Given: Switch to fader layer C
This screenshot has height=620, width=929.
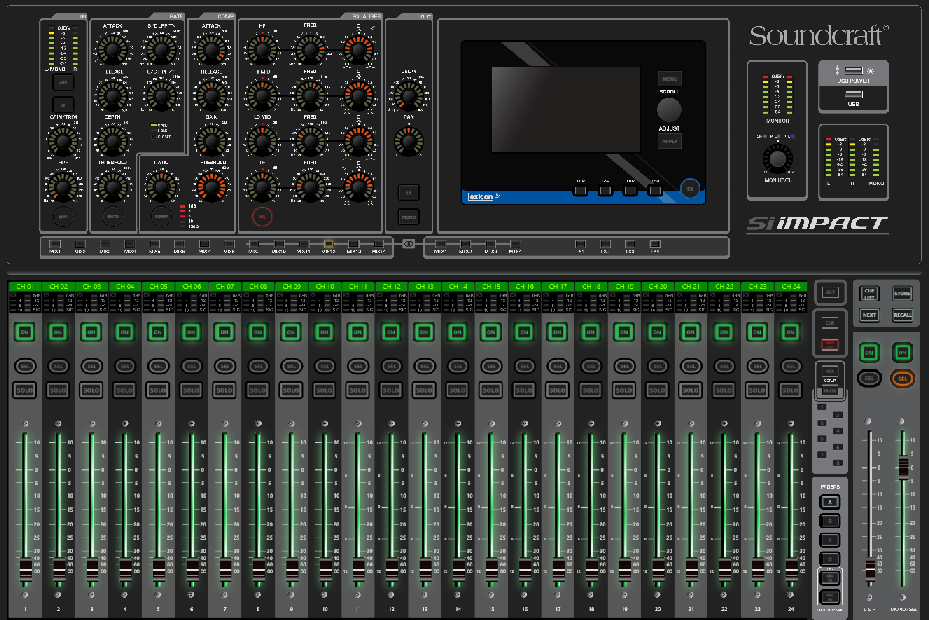Looking at the screenshot, I should click(x=829, y=540).
